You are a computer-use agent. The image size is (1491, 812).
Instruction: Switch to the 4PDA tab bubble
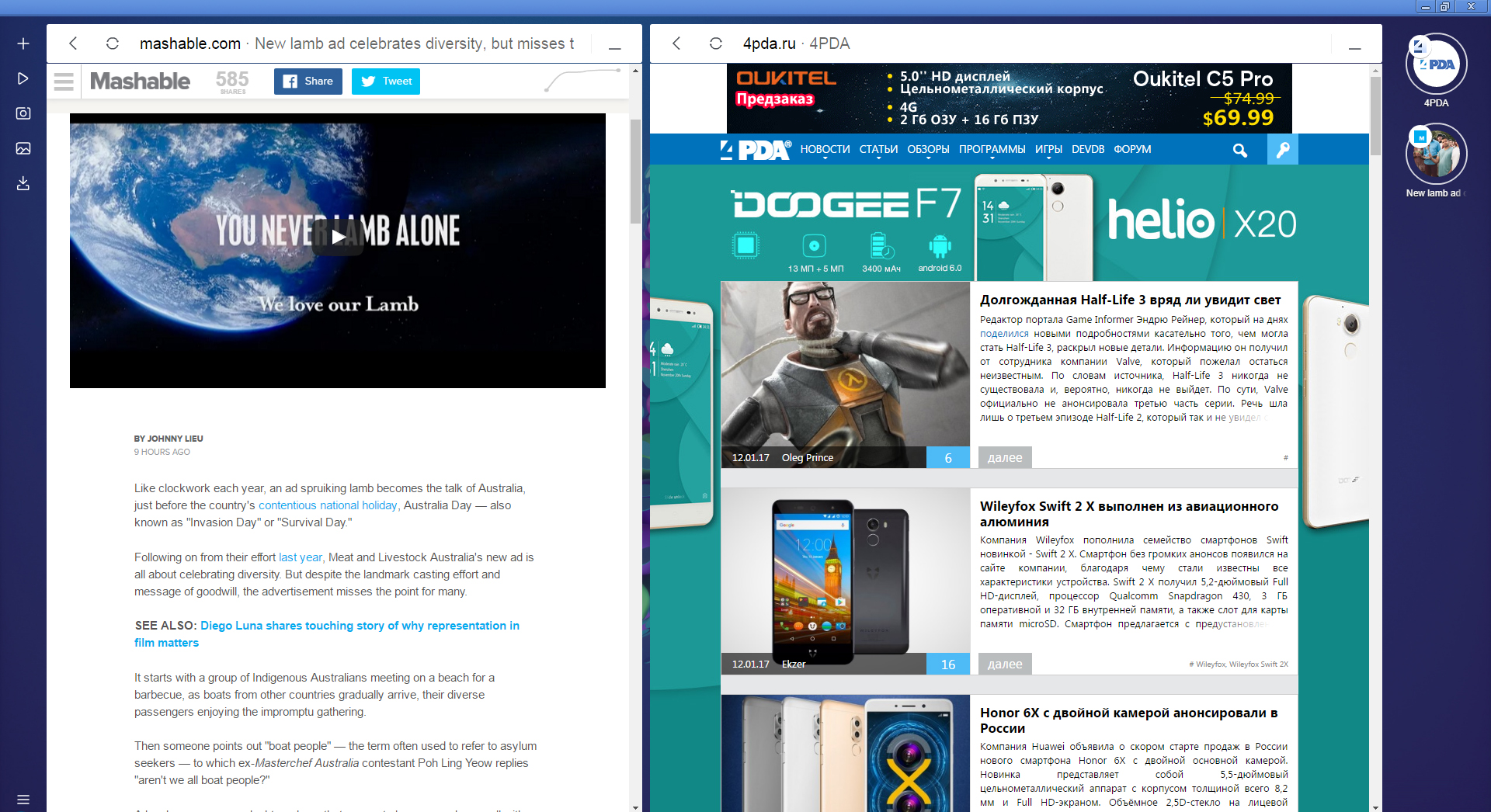click(1436, 65)
